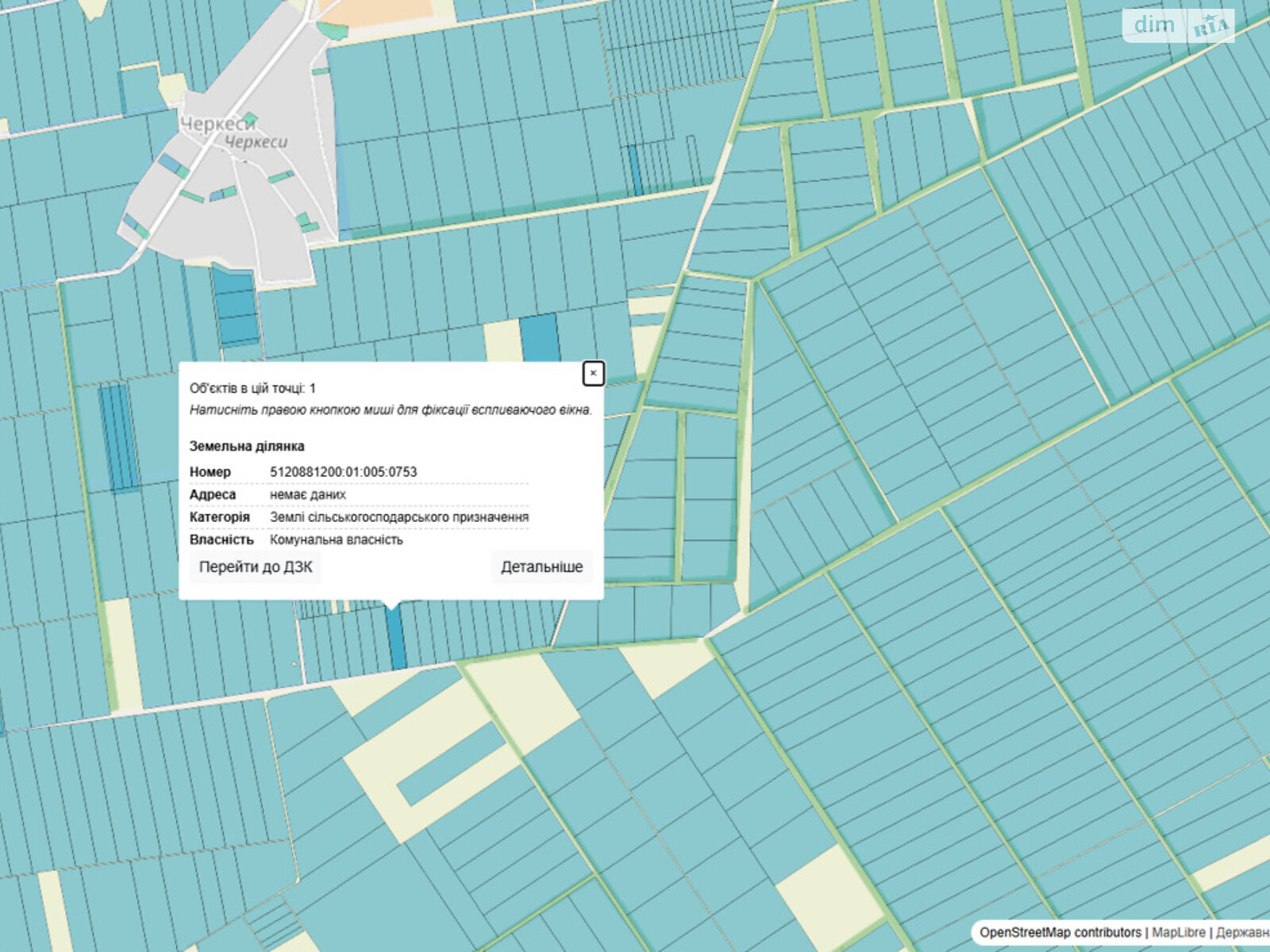Viewport: 1270px width, 952px height.
Task: Click the "Земельна ділянка" popup heading
Action: point(247,447)
